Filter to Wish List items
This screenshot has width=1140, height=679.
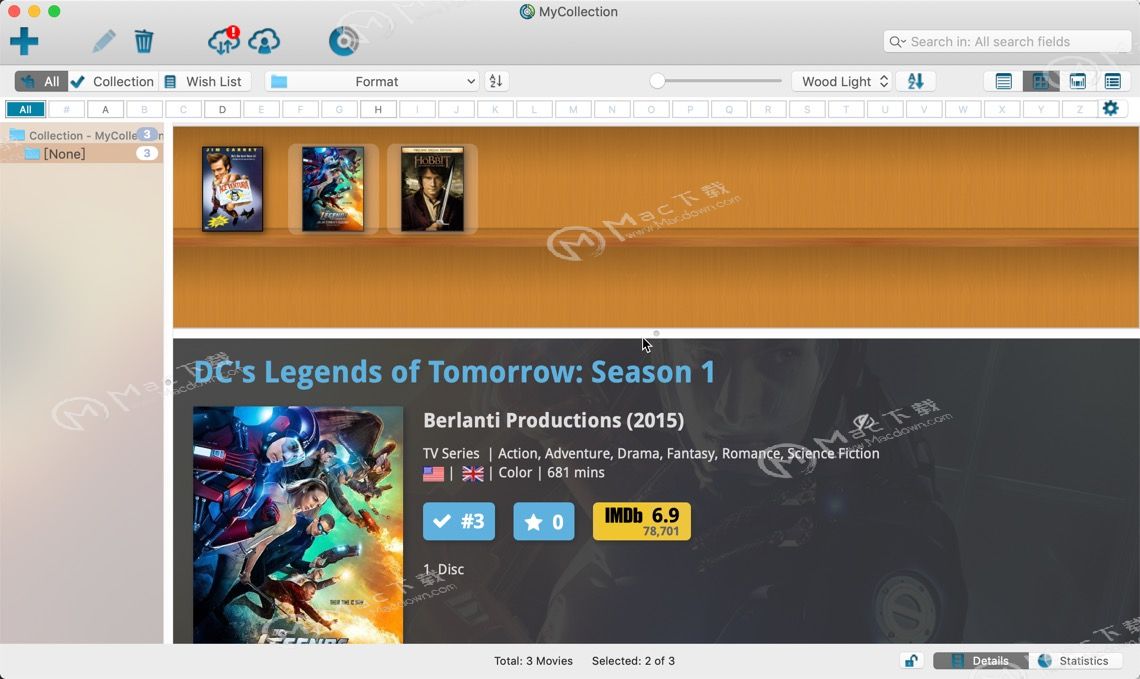tap(204, 81)
